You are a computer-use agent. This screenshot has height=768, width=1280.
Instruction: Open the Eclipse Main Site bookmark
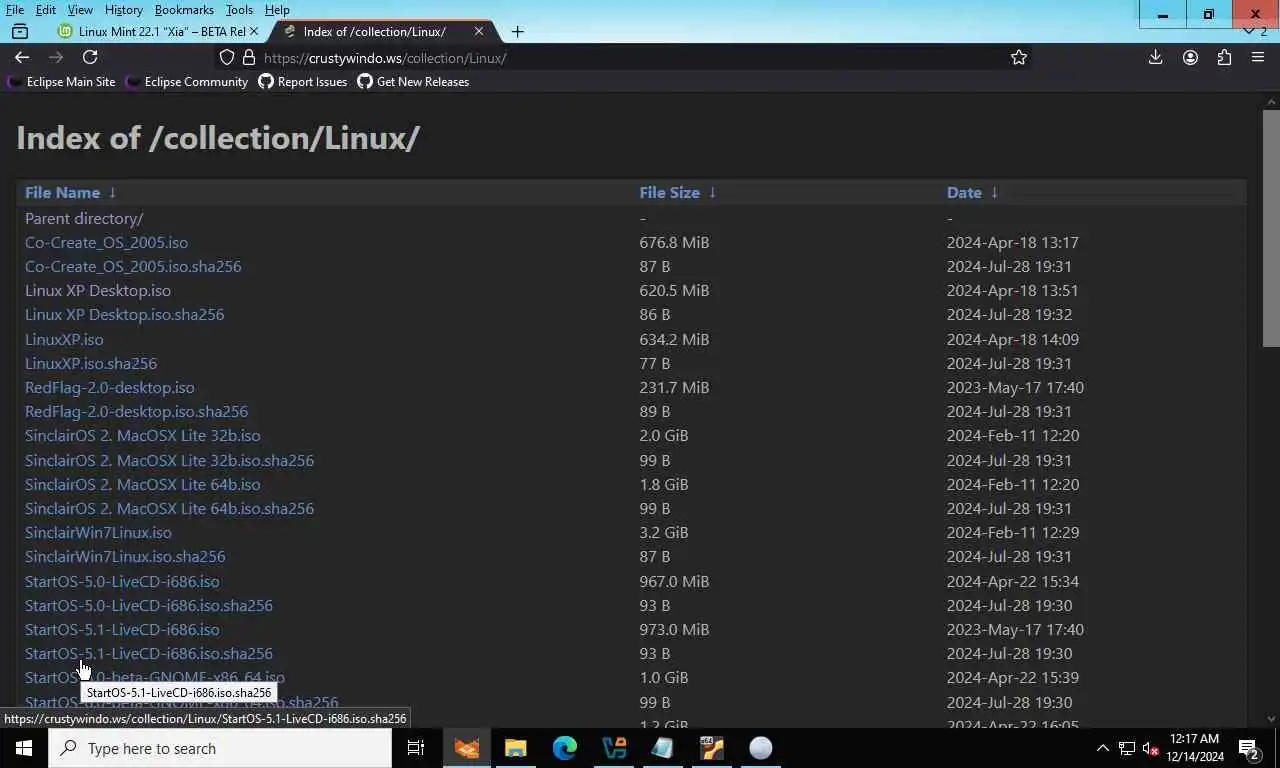pyautogui.click(x=61, y=82)
